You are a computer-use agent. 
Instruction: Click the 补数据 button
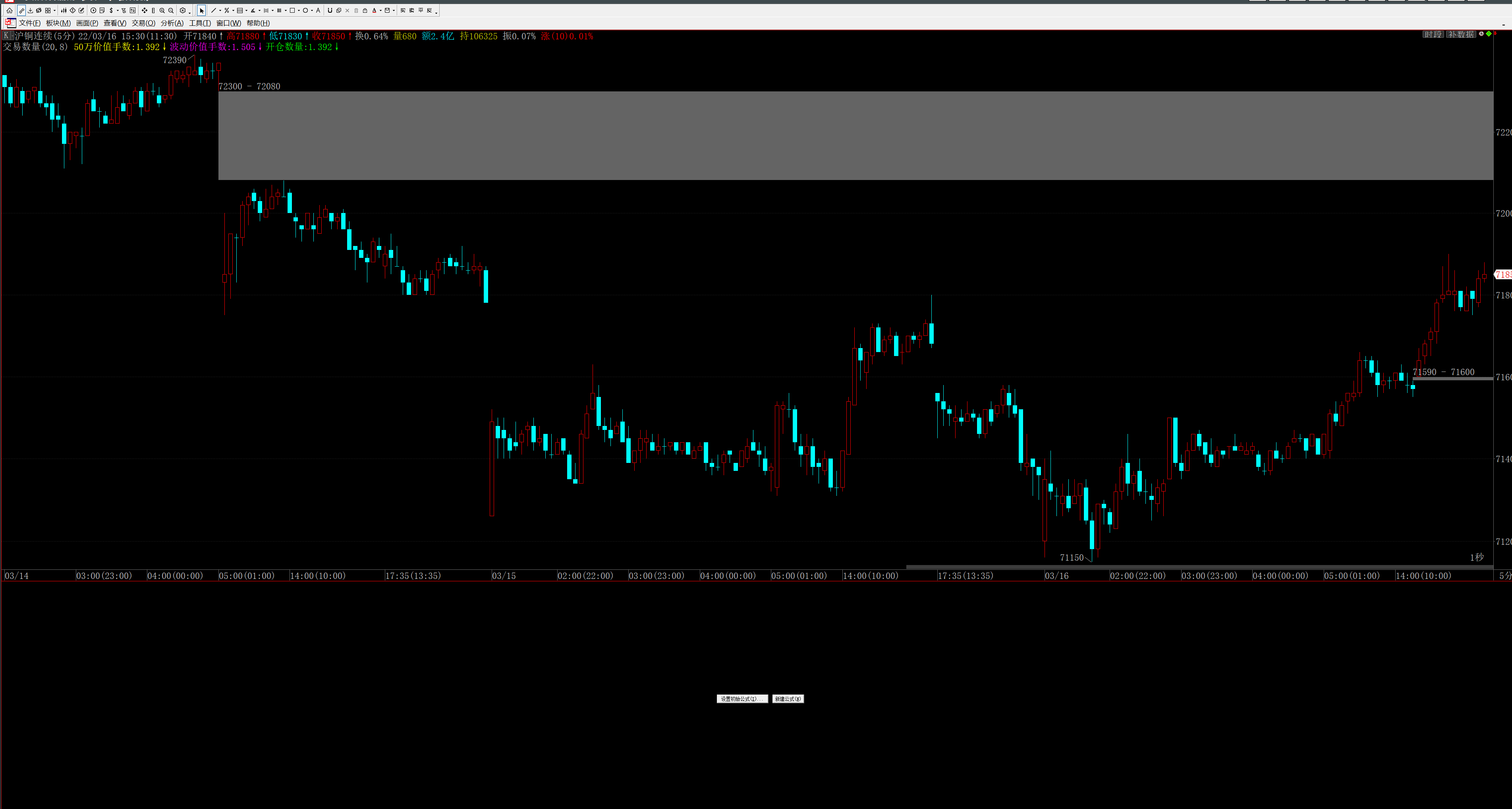(1461, 34)
